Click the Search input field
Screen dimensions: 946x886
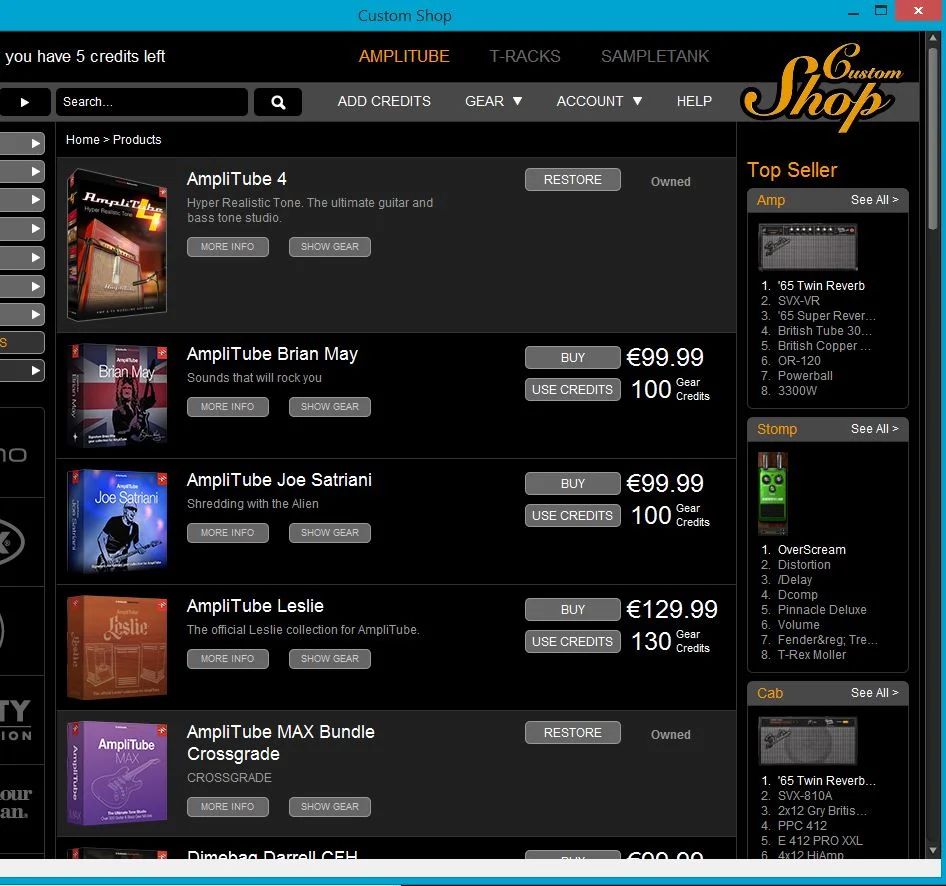click(151, 102)
